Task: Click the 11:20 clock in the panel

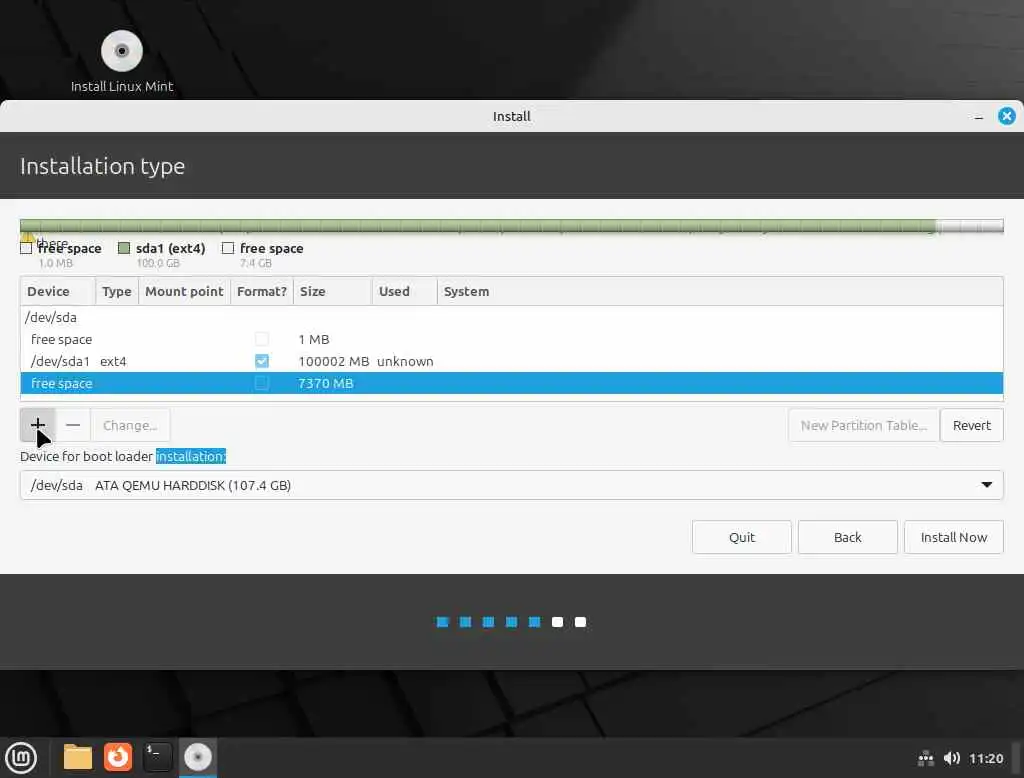Action: point(986,758)
